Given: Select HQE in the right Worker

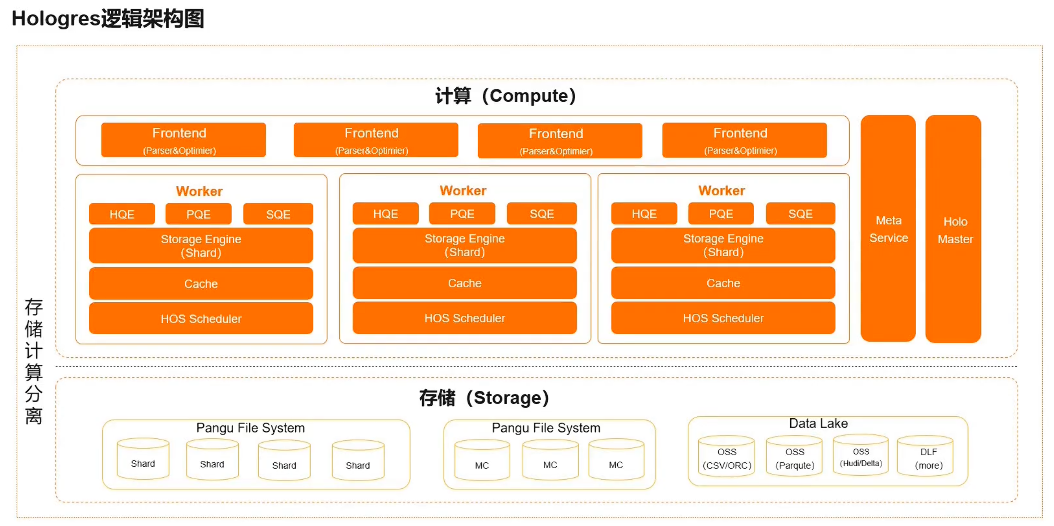Looking at the screenshot, I should click(644, 214).
